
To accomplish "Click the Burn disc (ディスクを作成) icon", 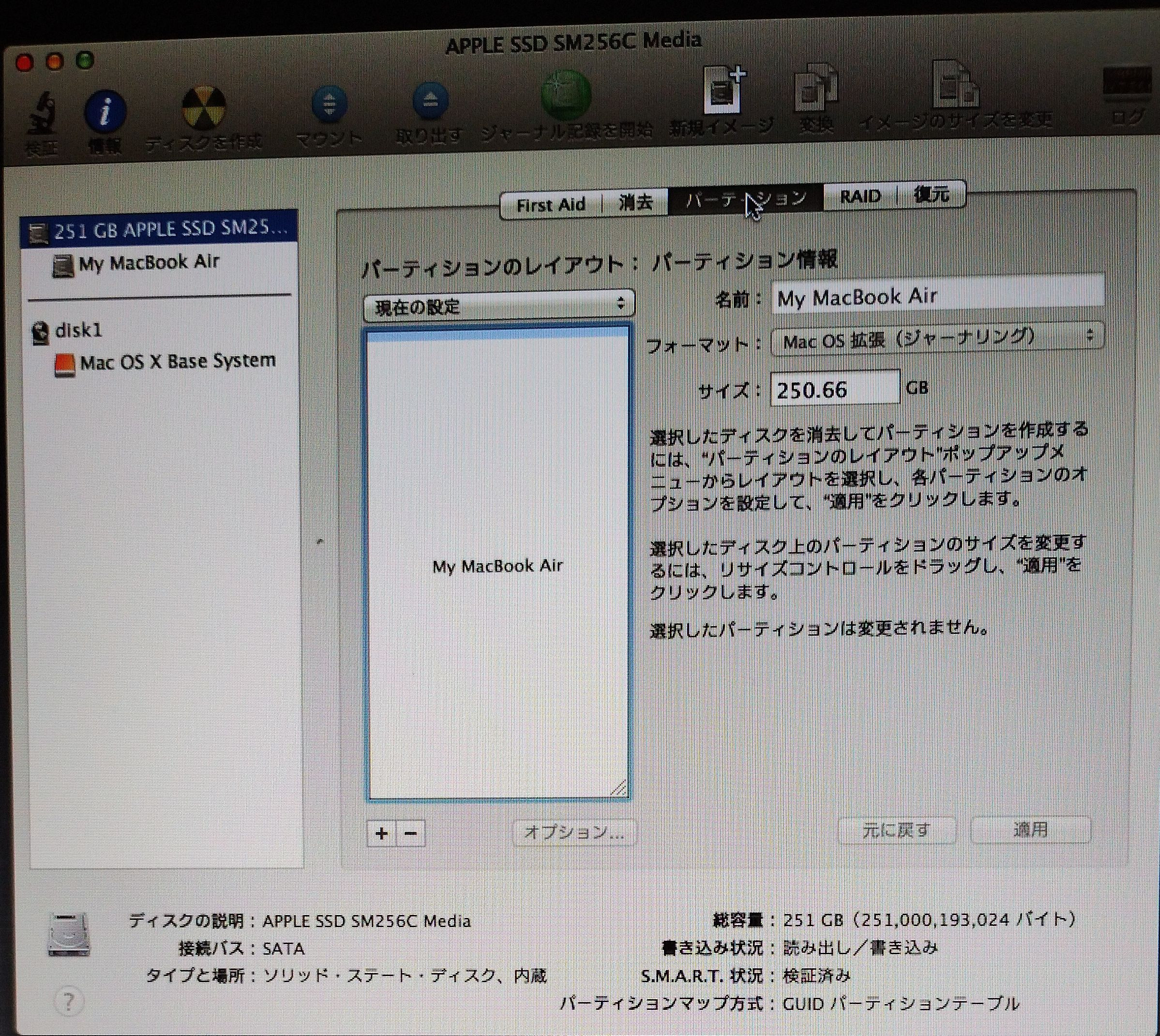I will point(204,108).
